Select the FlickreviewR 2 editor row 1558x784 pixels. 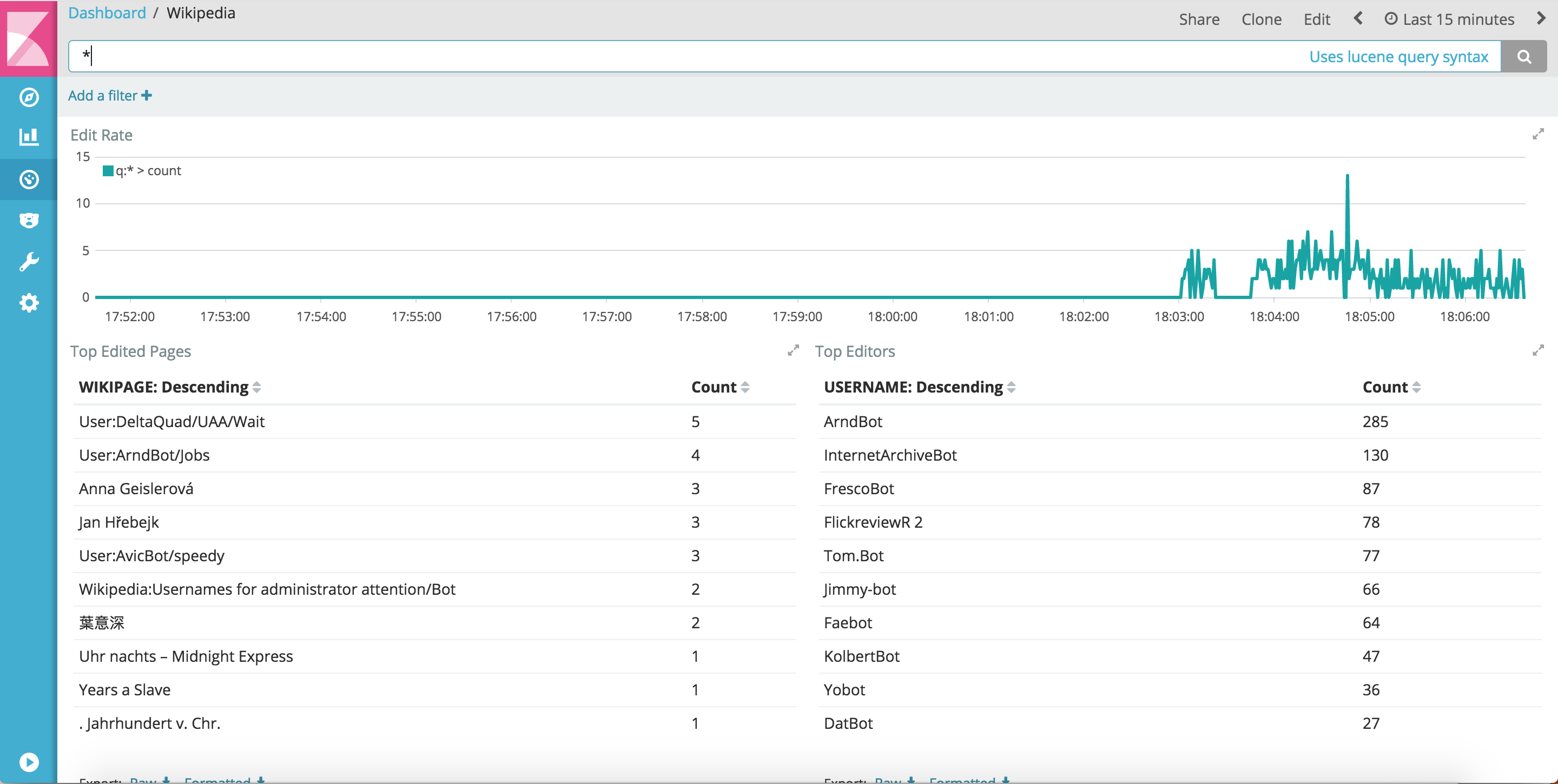tap(1180, 522)
